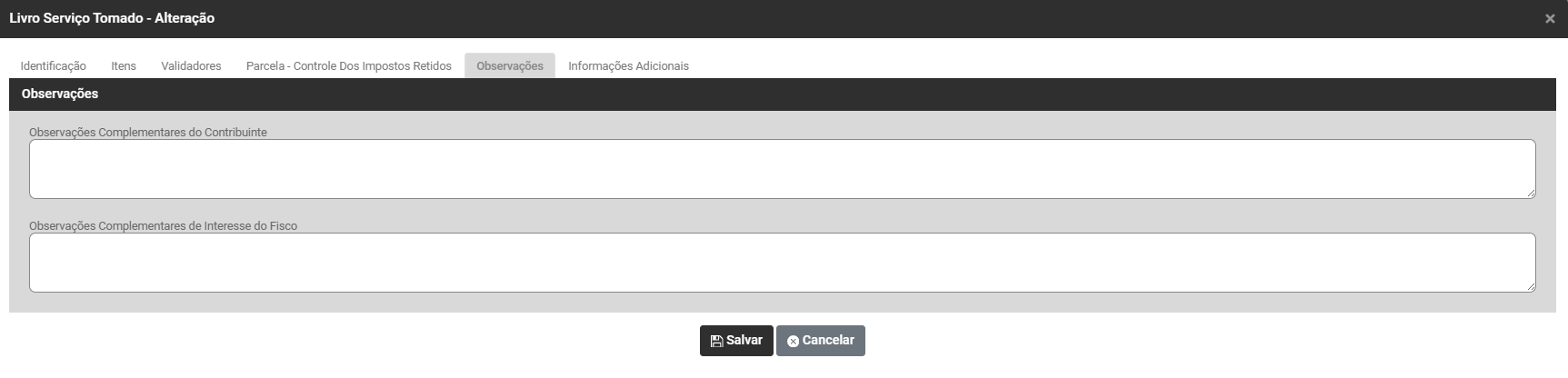Click the Observações Complementares do Contribuinte label
Screen dimensions: 1568x378
tap(148, 133)
